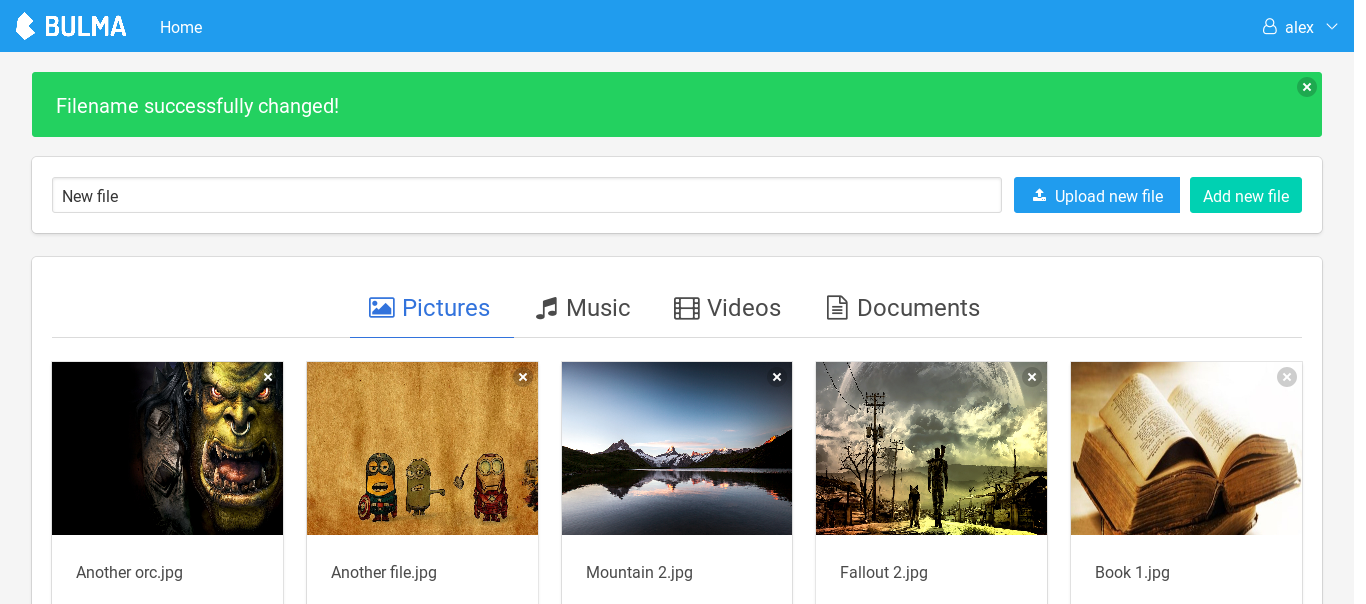Delete the Fallout 2.jpg picture
Image resolution: width=1366 pixels, height=604 pixels.
pyautogui.click(x=1032, y=377)
